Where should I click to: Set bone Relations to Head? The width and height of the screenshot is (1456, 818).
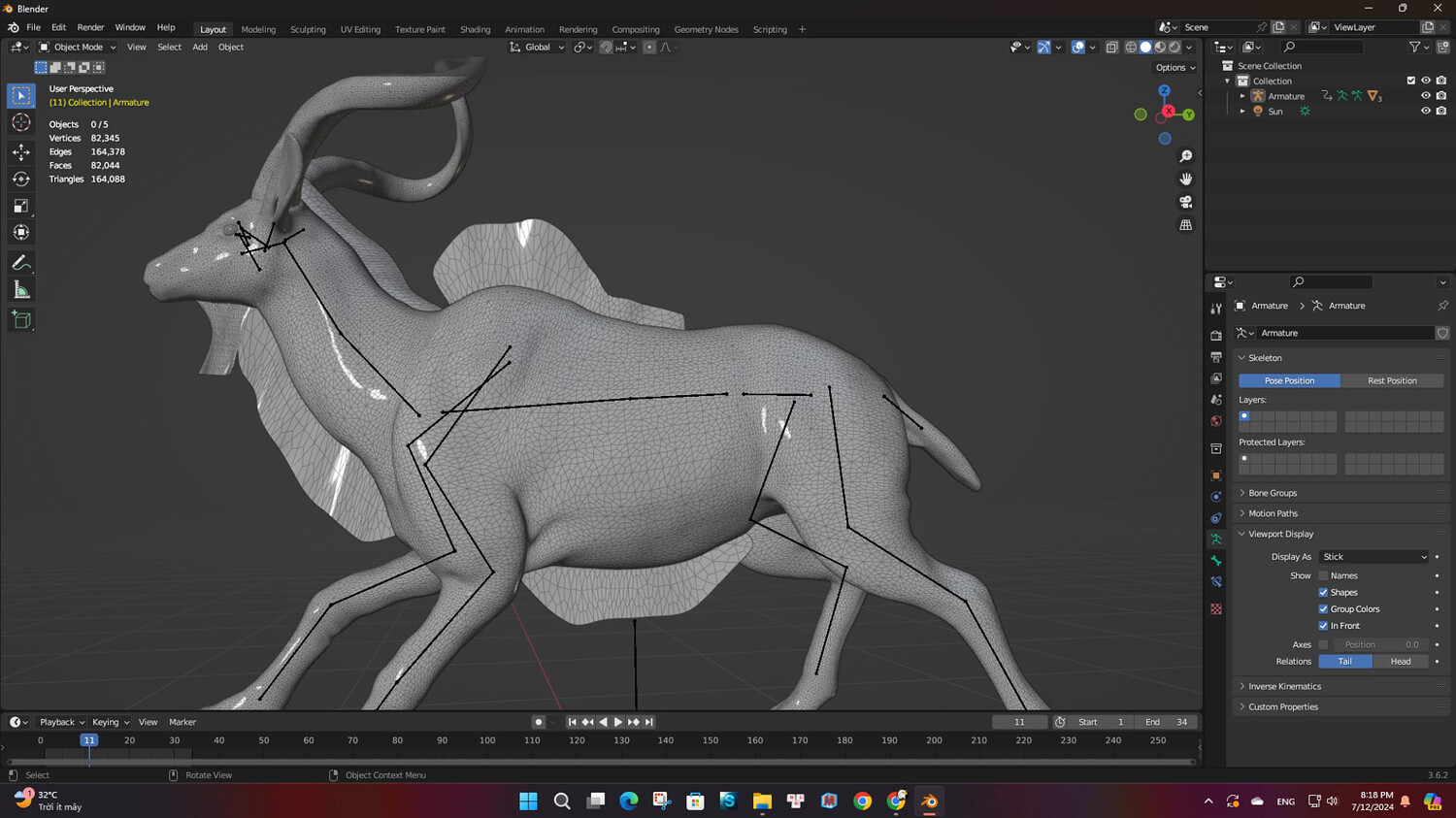1401,662
